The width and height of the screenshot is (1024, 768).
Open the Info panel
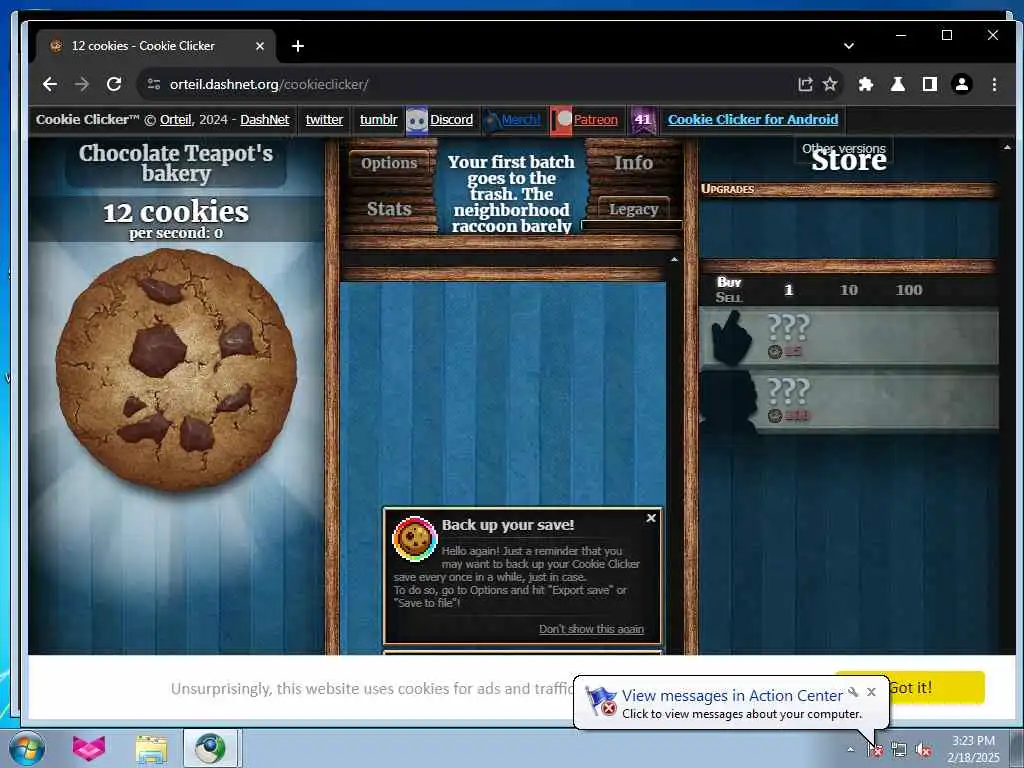pyautogui.click(x=633, y=163)
